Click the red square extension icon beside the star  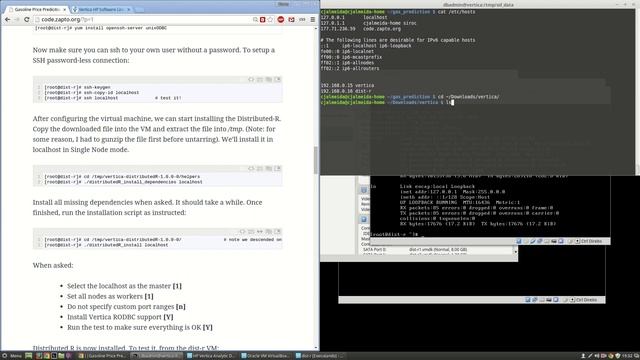click(x=262, y=19)
